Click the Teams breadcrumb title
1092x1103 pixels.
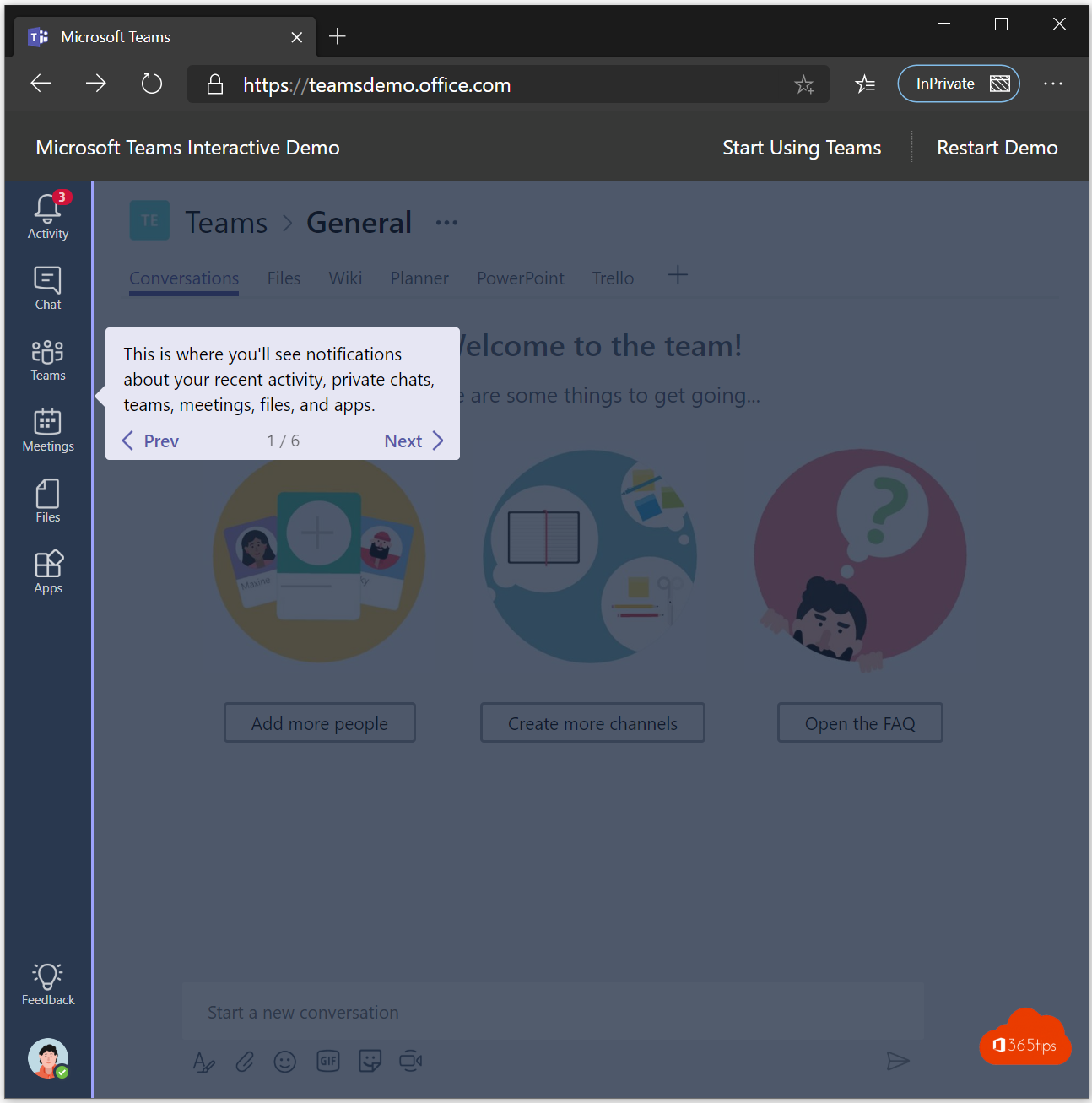[x=226, y=223]
